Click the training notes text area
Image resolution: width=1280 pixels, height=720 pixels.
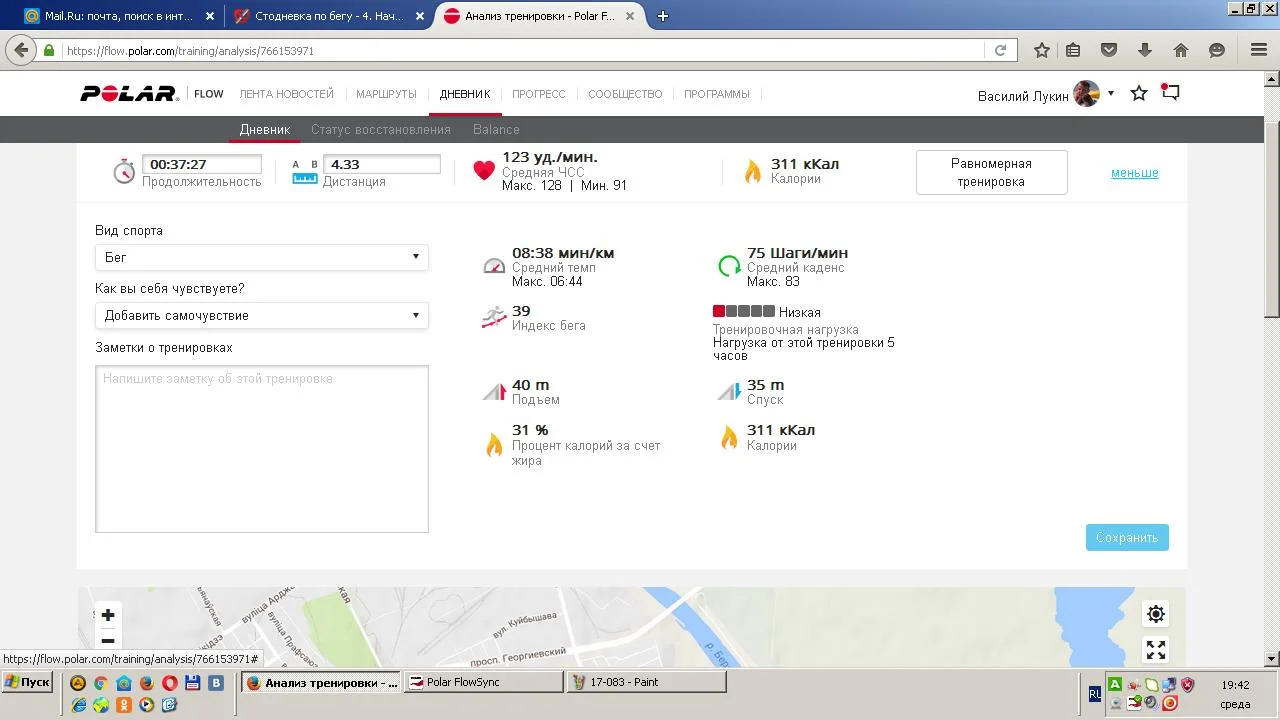point(261,448)
